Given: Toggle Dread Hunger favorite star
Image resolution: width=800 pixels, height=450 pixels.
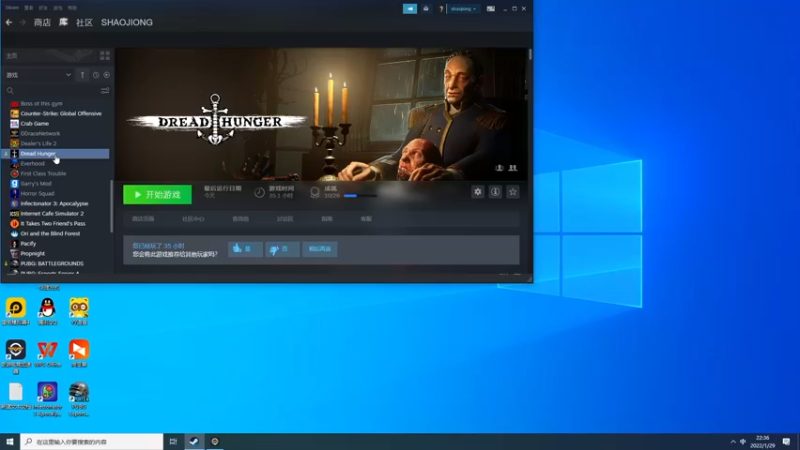Looking at the screenshot, I should coord(513,192).
